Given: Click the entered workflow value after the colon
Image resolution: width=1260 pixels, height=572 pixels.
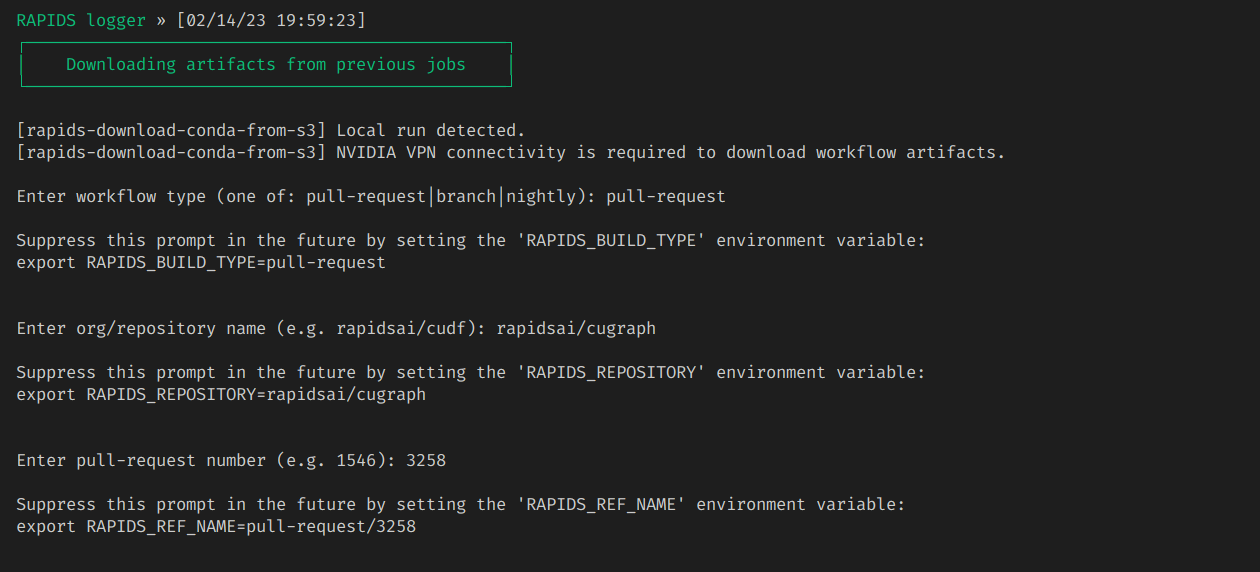Looking at the screenshot, I should pos(665,196).
